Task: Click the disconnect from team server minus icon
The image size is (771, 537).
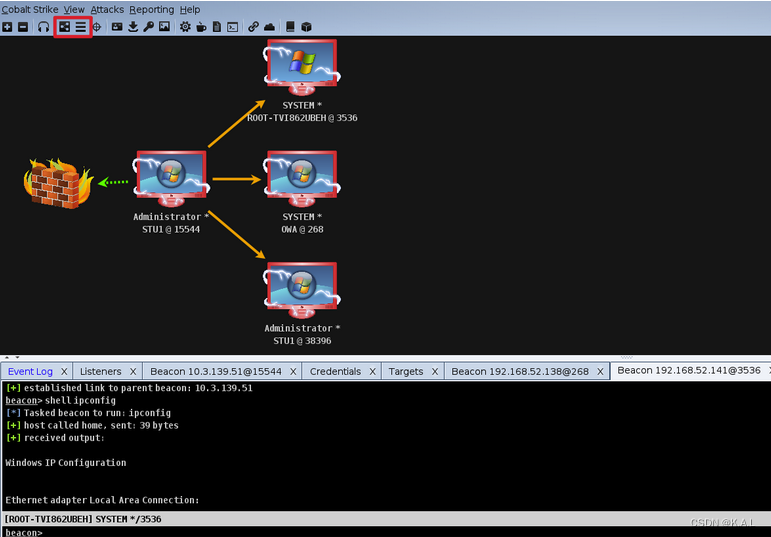Action: coord(23,27)
